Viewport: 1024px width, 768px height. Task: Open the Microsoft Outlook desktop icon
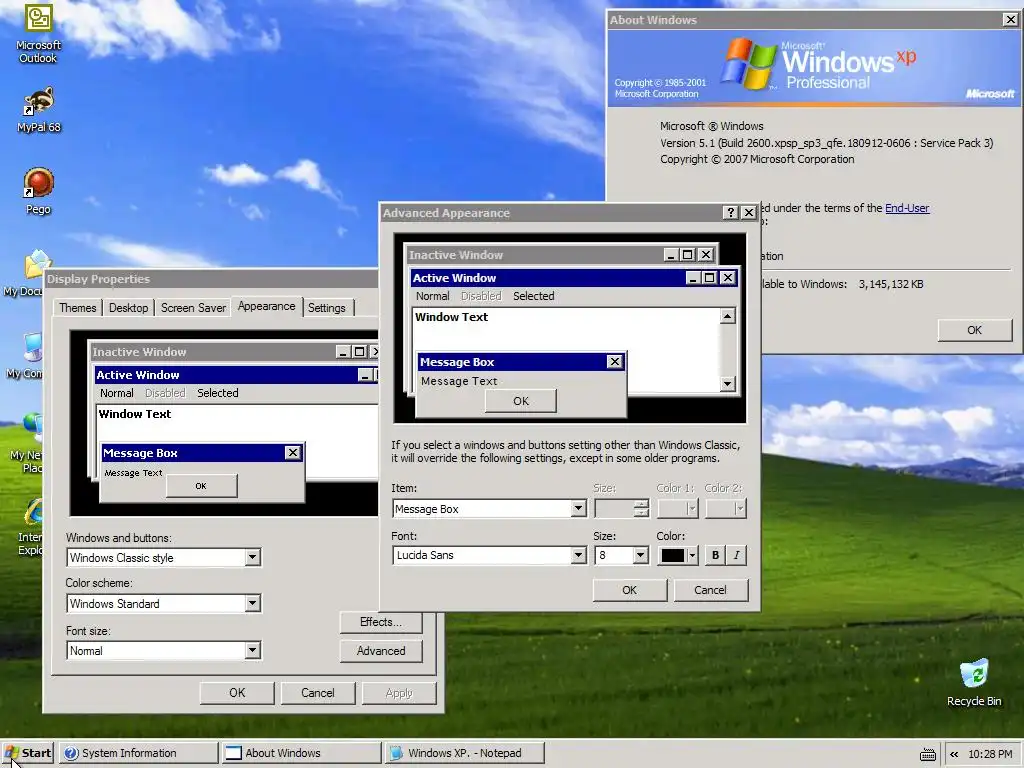38,33
